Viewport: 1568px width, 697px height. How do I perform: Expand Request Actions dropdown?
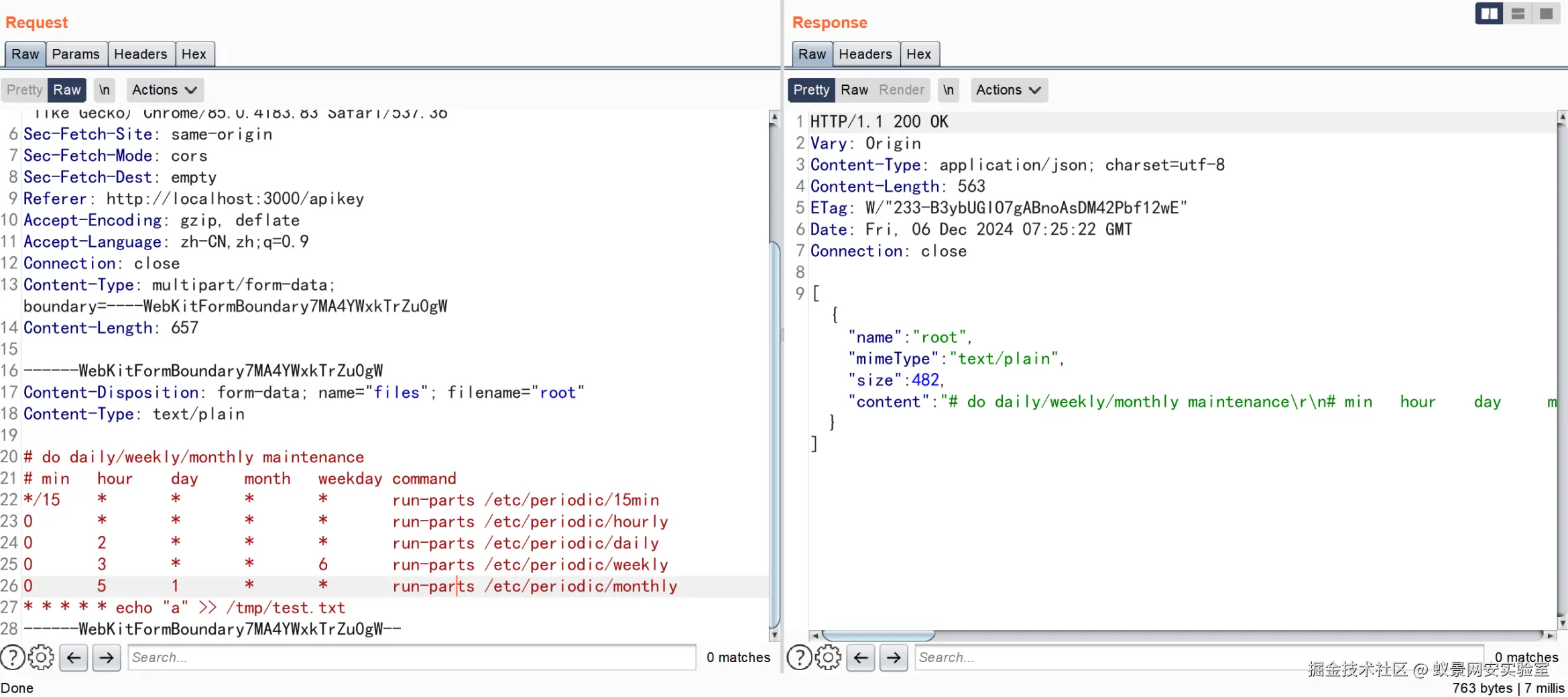[x=164, y=90]
